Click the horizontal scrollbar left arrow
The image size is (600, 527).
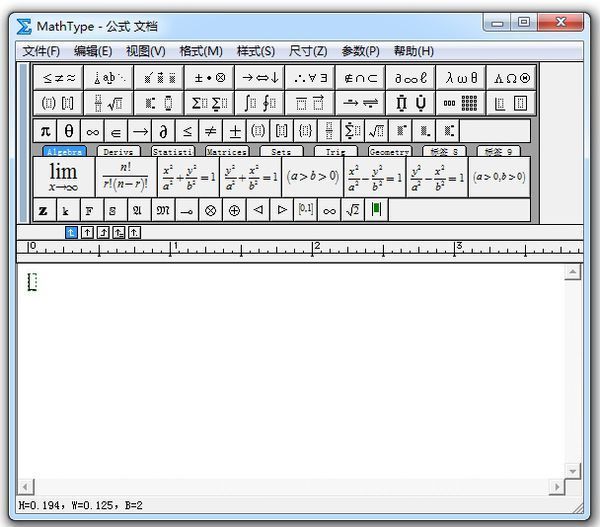coord(26,487)
